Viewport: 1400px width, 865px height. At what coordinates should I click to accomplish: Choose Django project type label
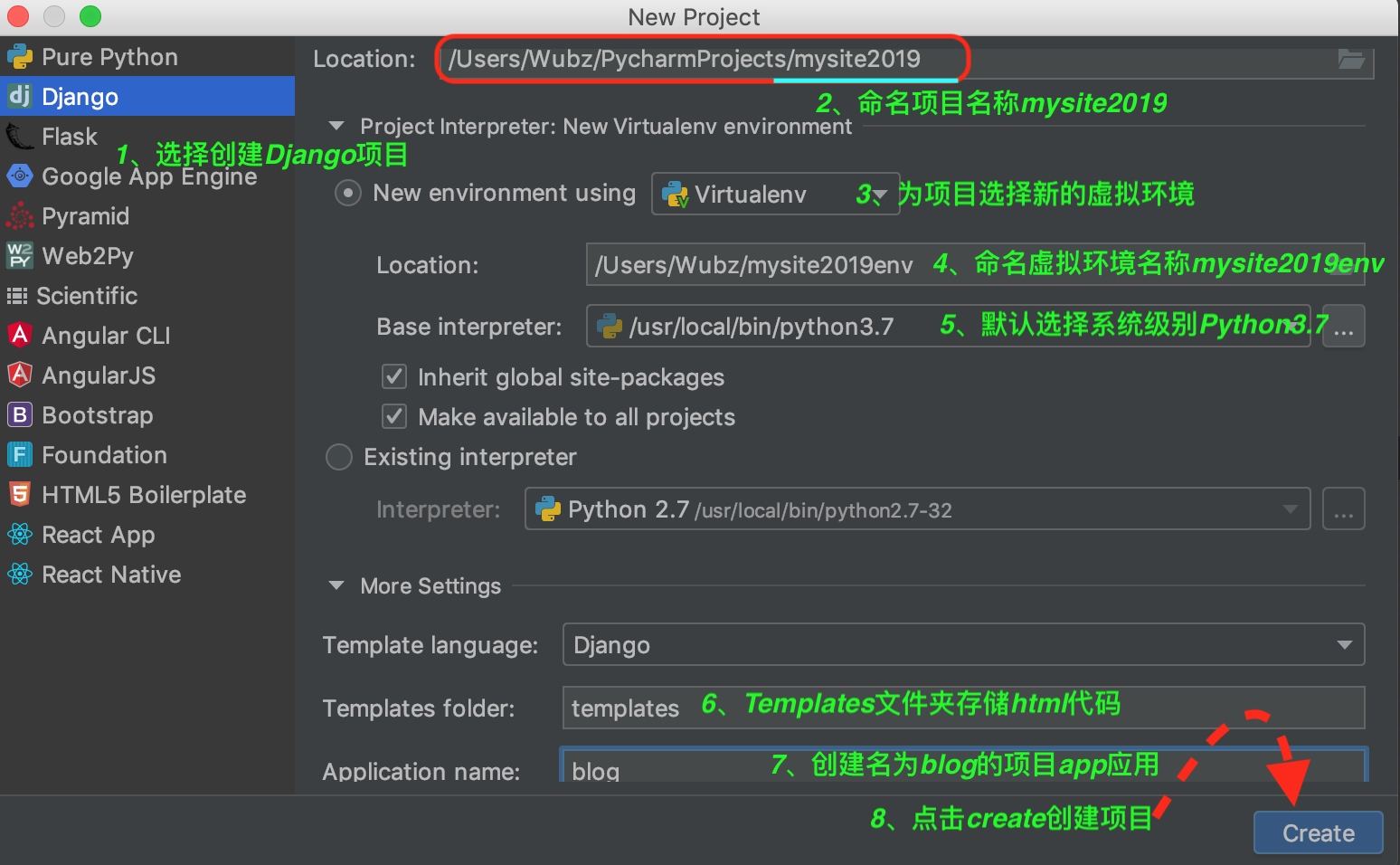80,97
